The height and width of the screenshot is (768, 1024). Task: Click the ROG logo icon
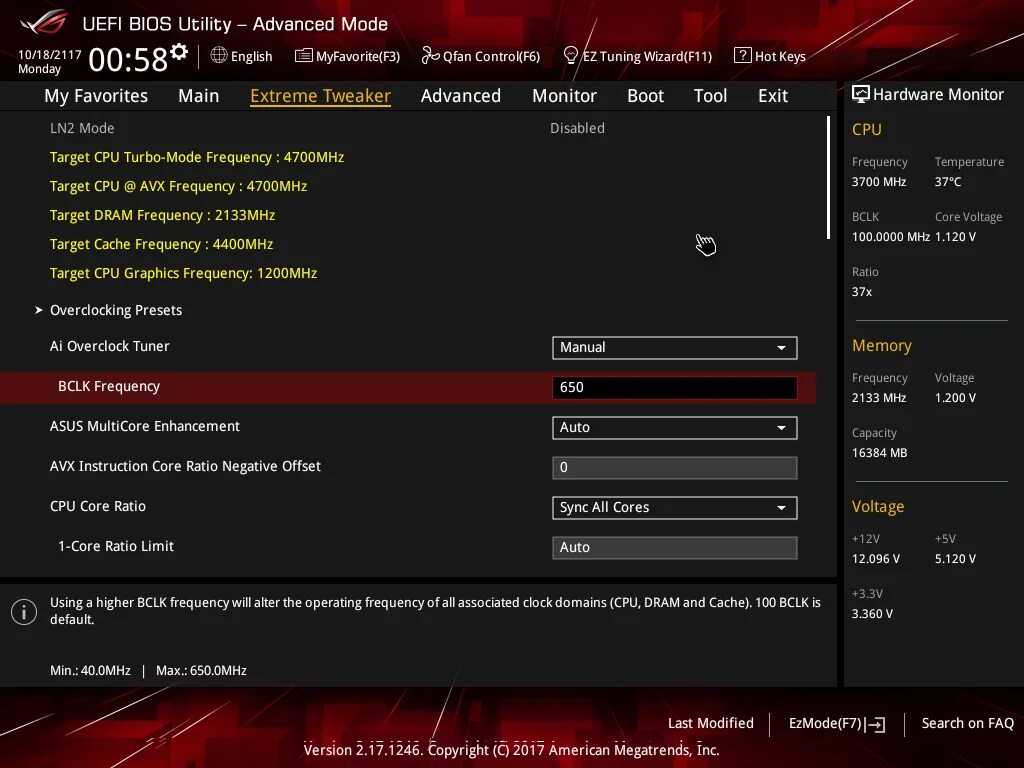(44, 23)
